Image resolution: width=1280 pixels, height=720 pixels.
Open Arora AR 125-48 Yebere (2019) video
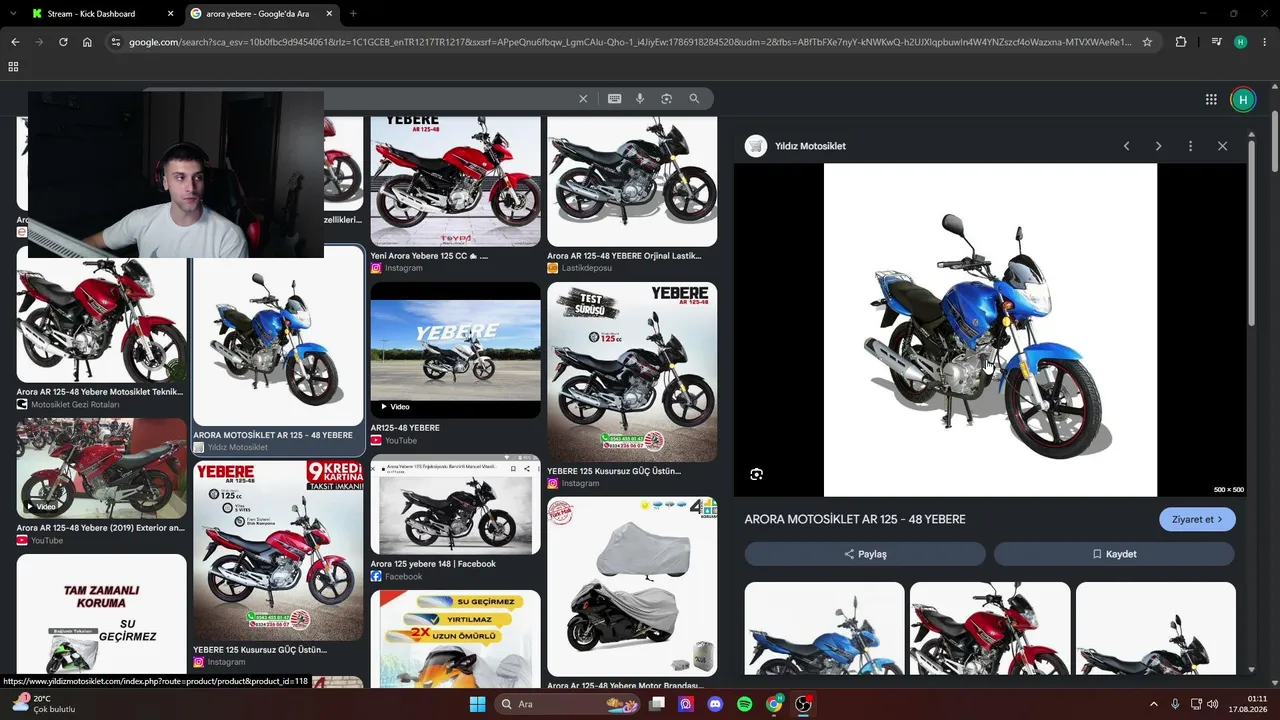[x=101, y=482]
